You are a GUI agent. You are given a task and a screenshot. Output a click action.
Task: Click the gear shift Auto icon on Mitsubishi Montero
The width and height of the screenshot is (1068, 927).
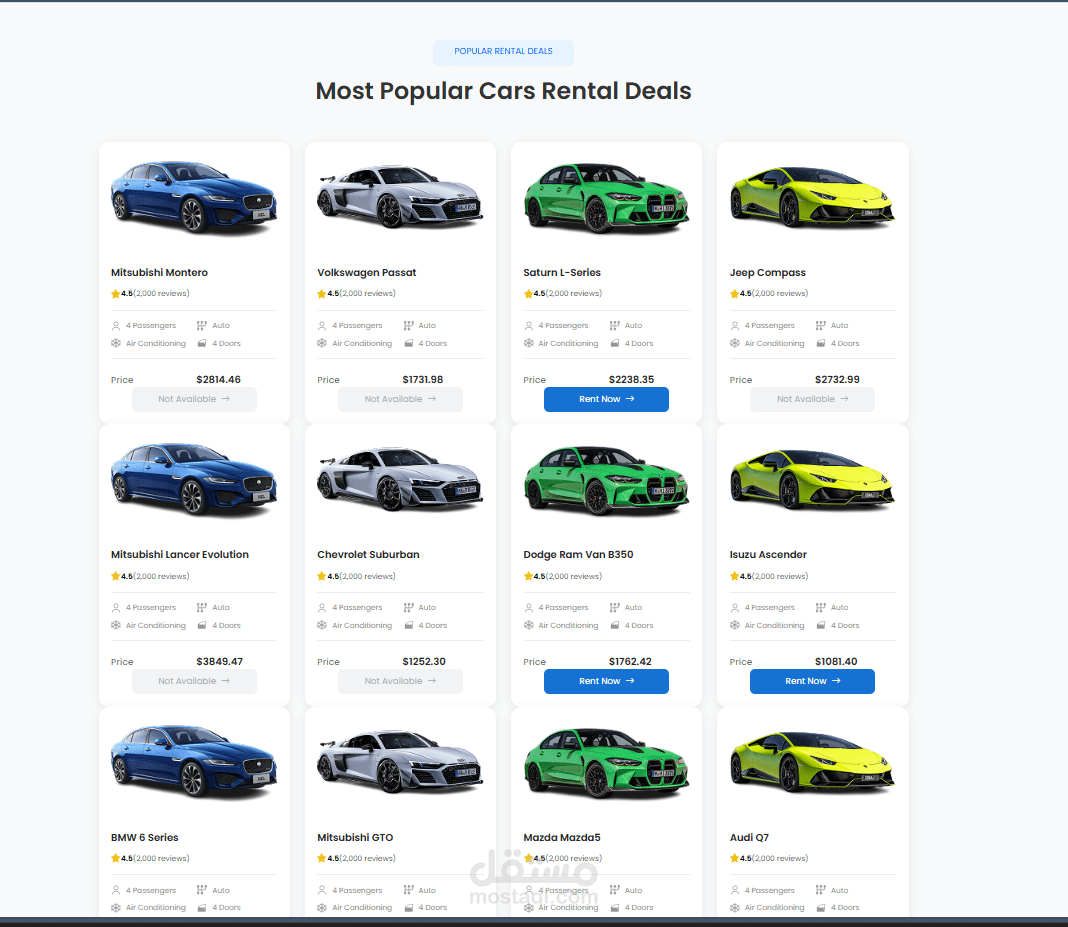click(202, 326)
